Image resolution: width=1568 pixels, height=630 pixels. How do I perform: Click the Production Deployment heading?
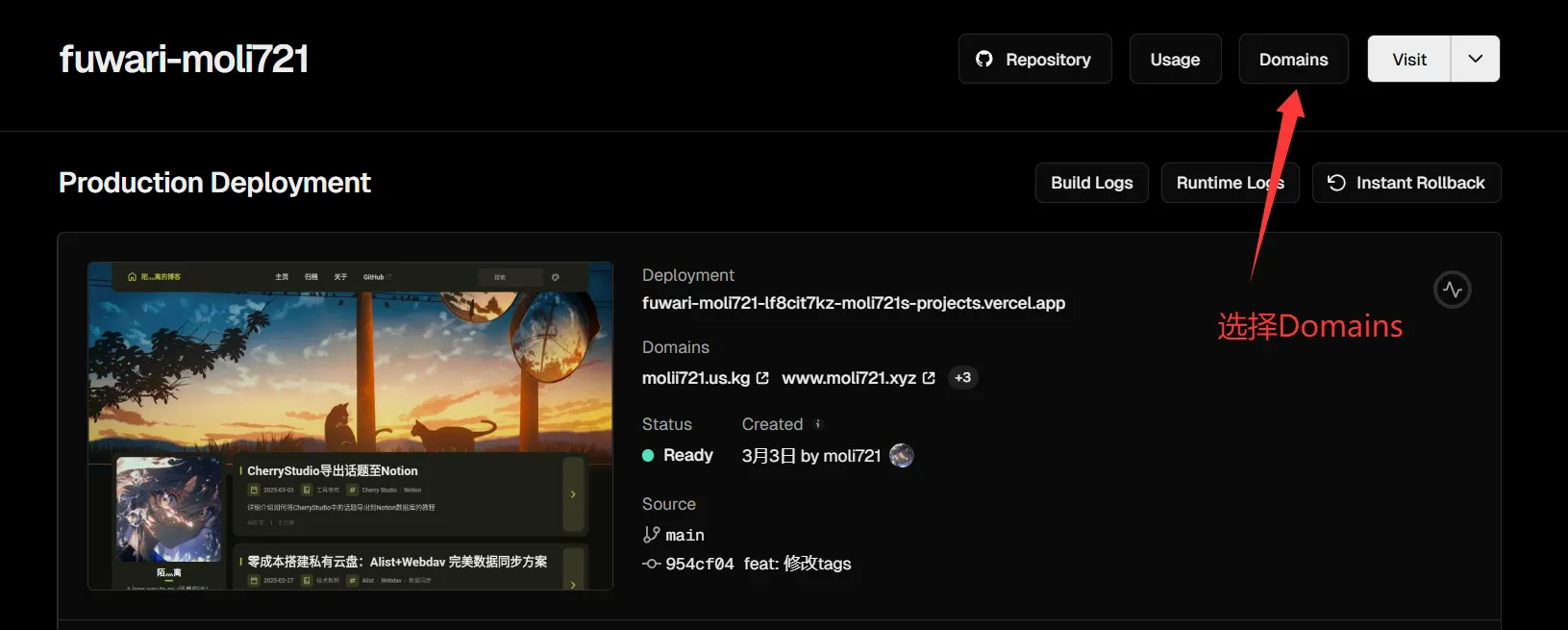pos(214,183)
